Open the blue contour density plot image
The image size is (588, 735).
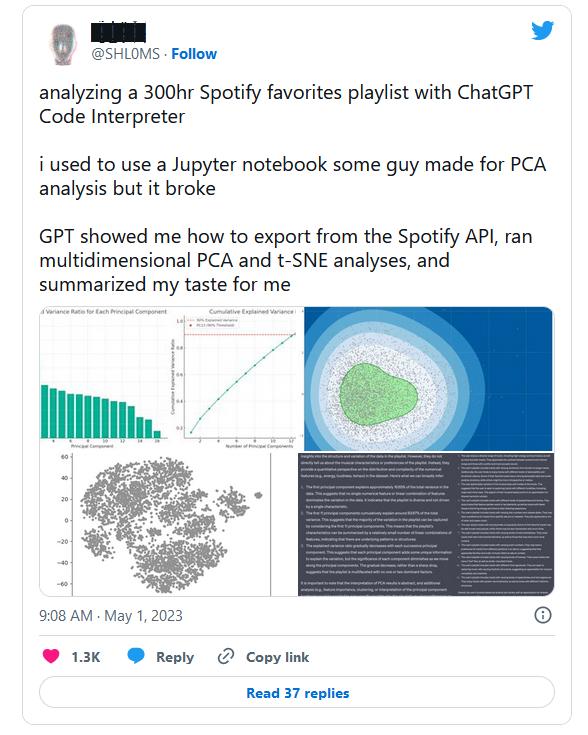(429, 379)
